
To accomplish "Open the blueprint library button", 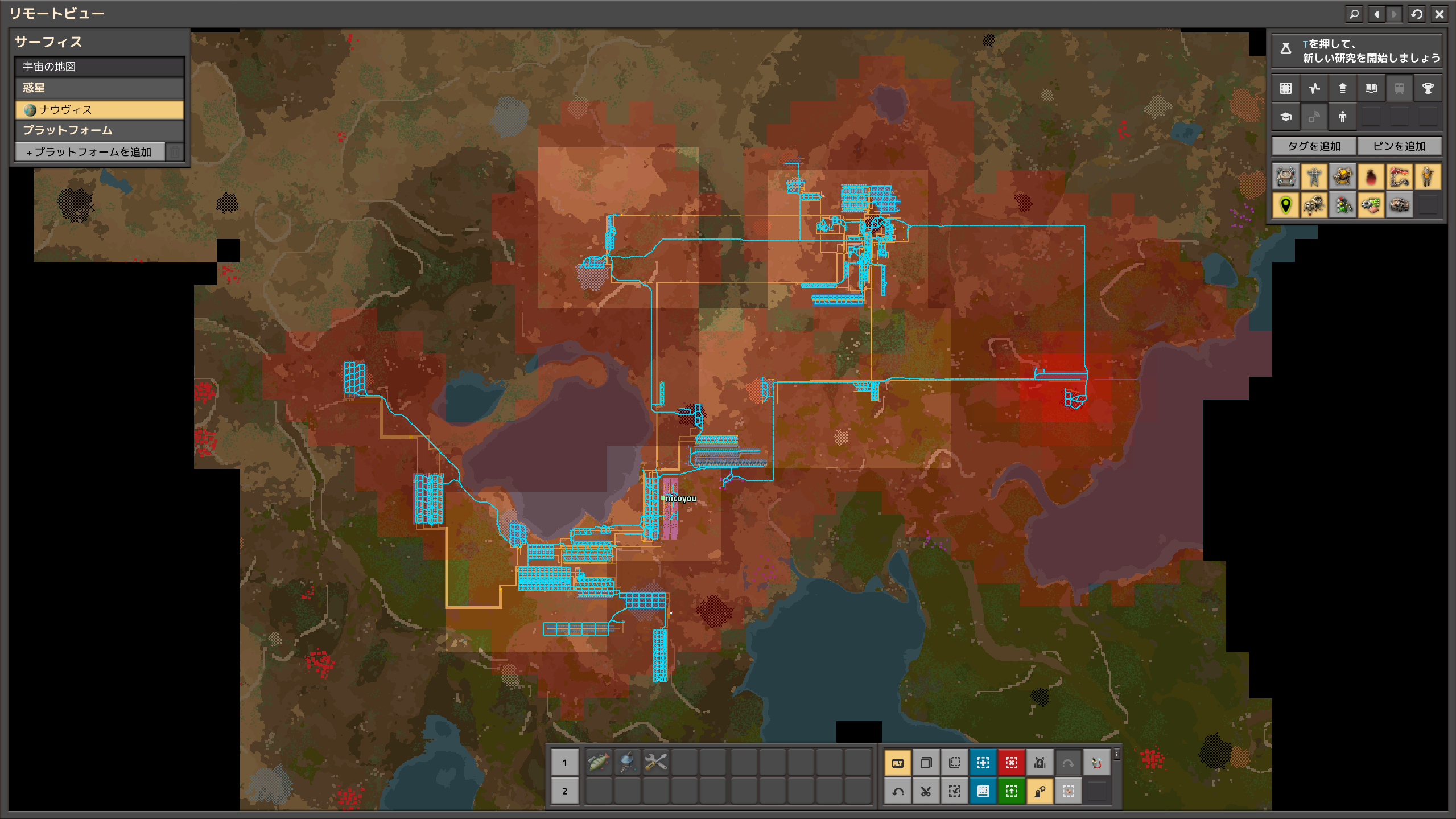I will tap(1286, 88).
